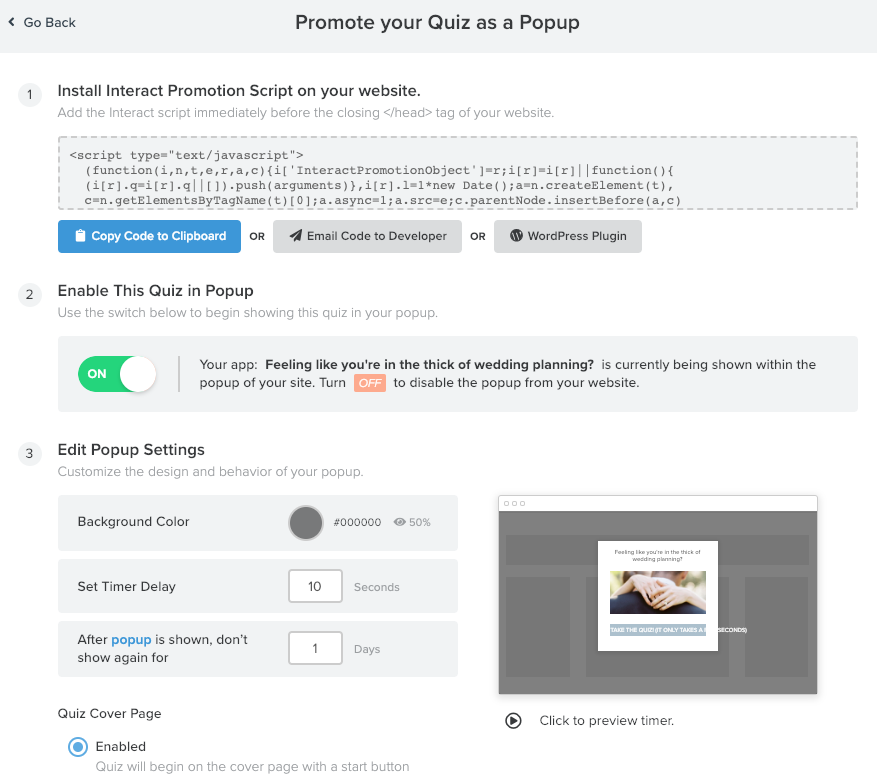This screenshot has width=877, height=778.
Task: Click the wedding quiz preview thumbnail
Action: coord(658,595)
